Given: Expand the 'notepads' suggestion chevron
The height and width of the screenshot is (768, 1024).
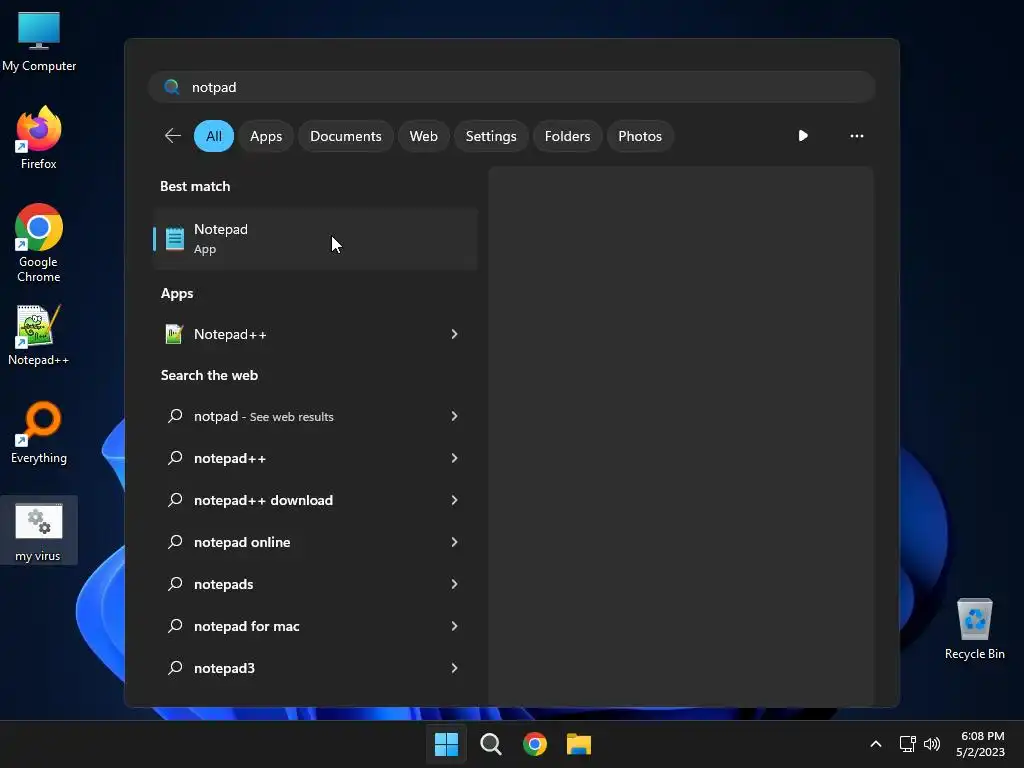Looking at the screenshot, I should pyautogui.click(x=455, y=584).
